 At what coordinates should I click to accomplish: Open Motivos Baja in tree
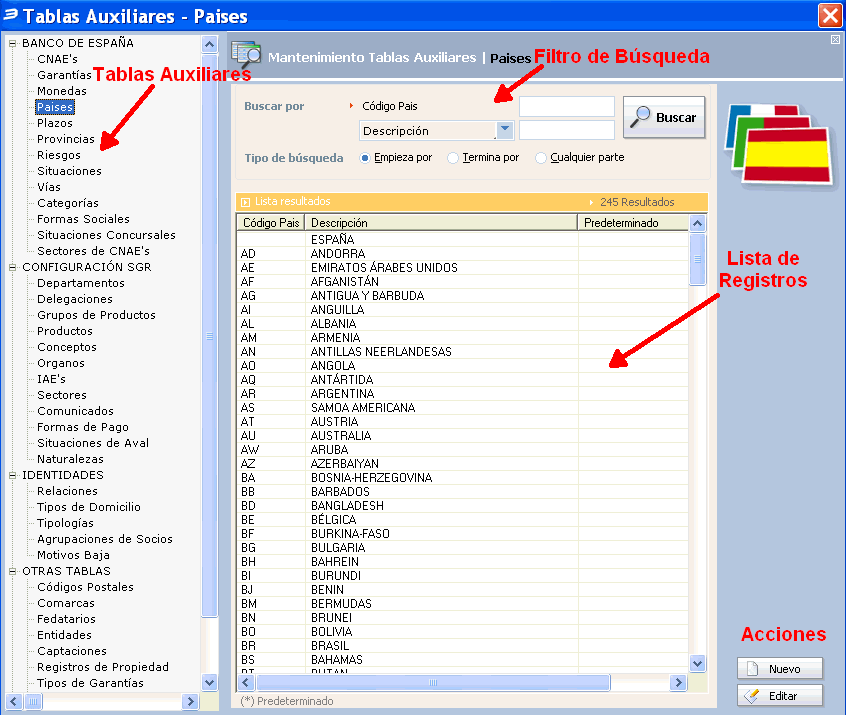[73, 555]
